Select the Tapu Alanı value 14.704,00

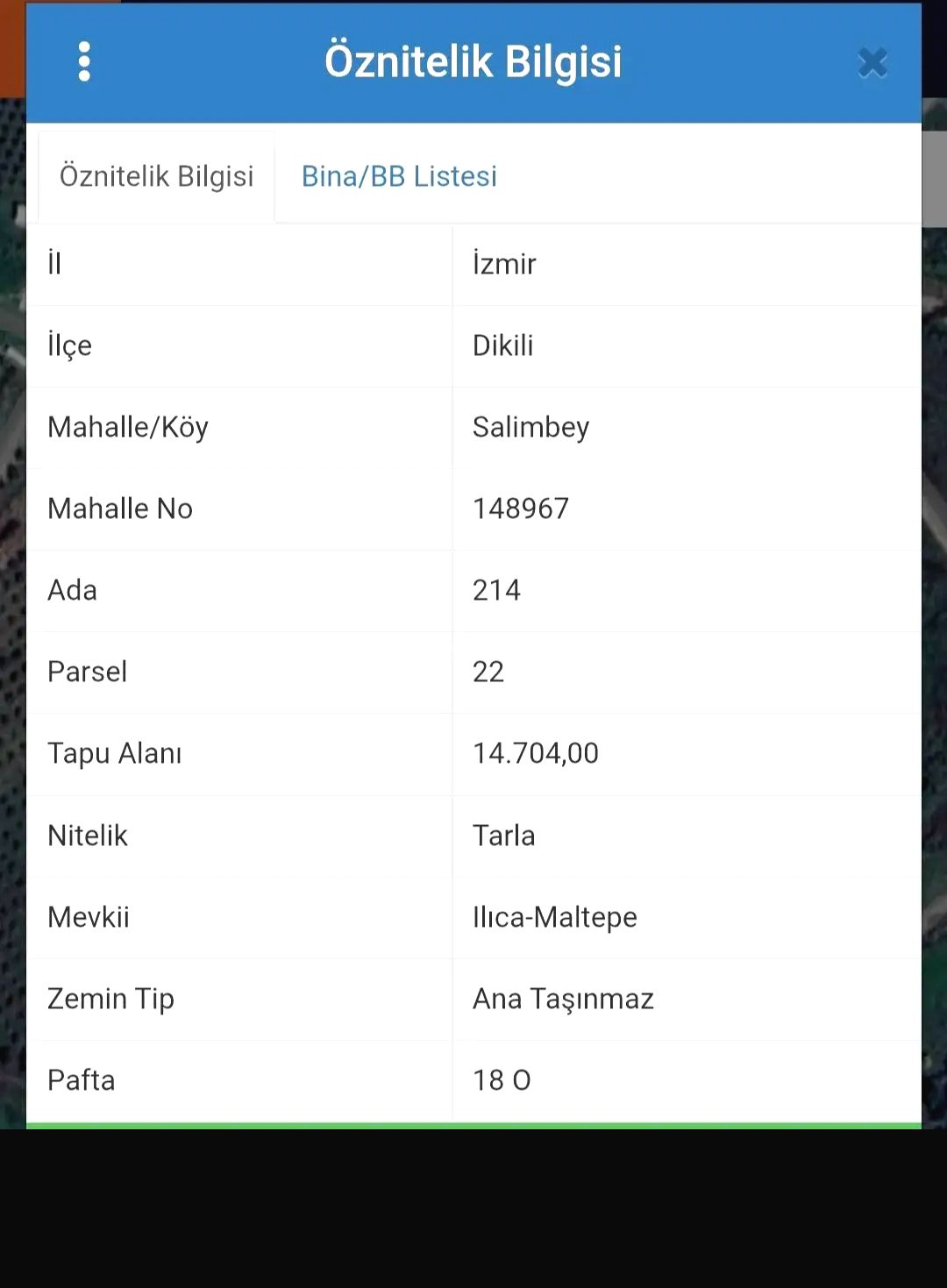pyautogui.click(x=535, y=753)
